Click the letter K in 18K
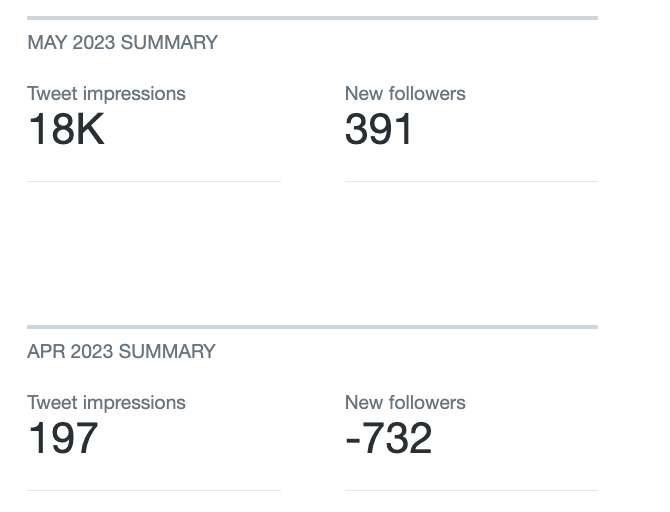 pos(90,130)
